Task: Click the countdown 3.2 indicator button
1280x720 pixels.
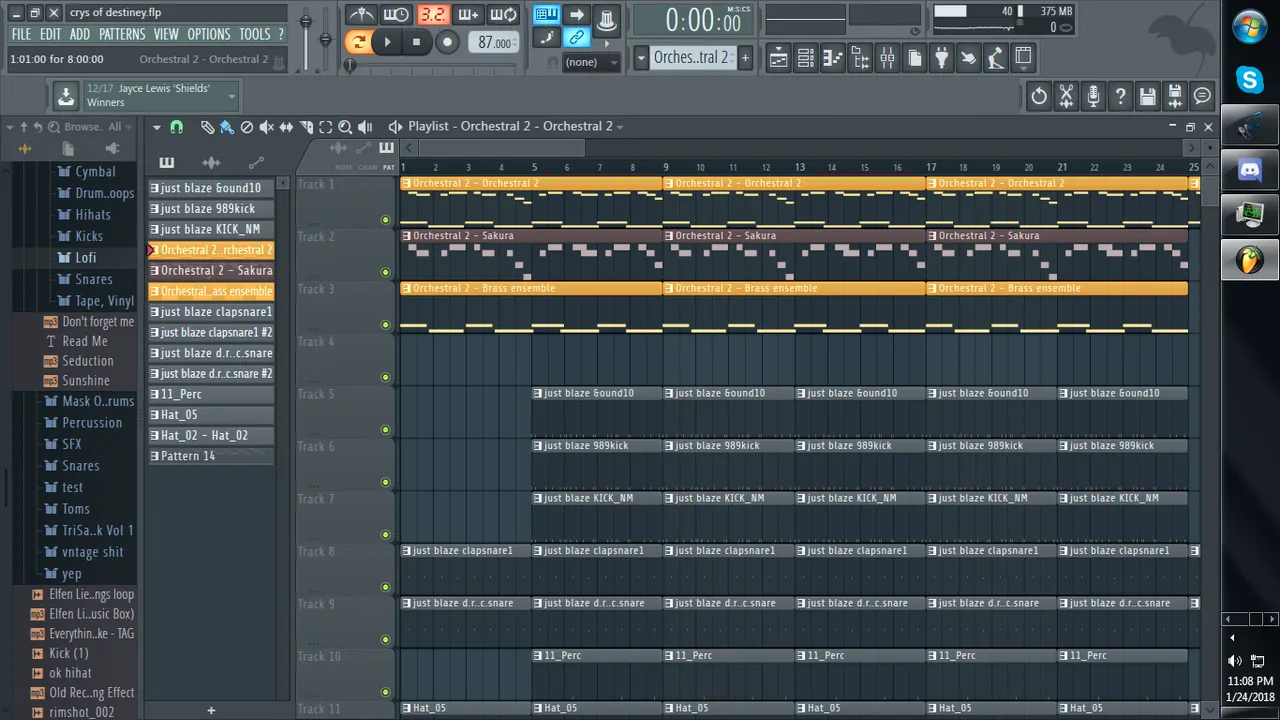Action: click(433, 15)
